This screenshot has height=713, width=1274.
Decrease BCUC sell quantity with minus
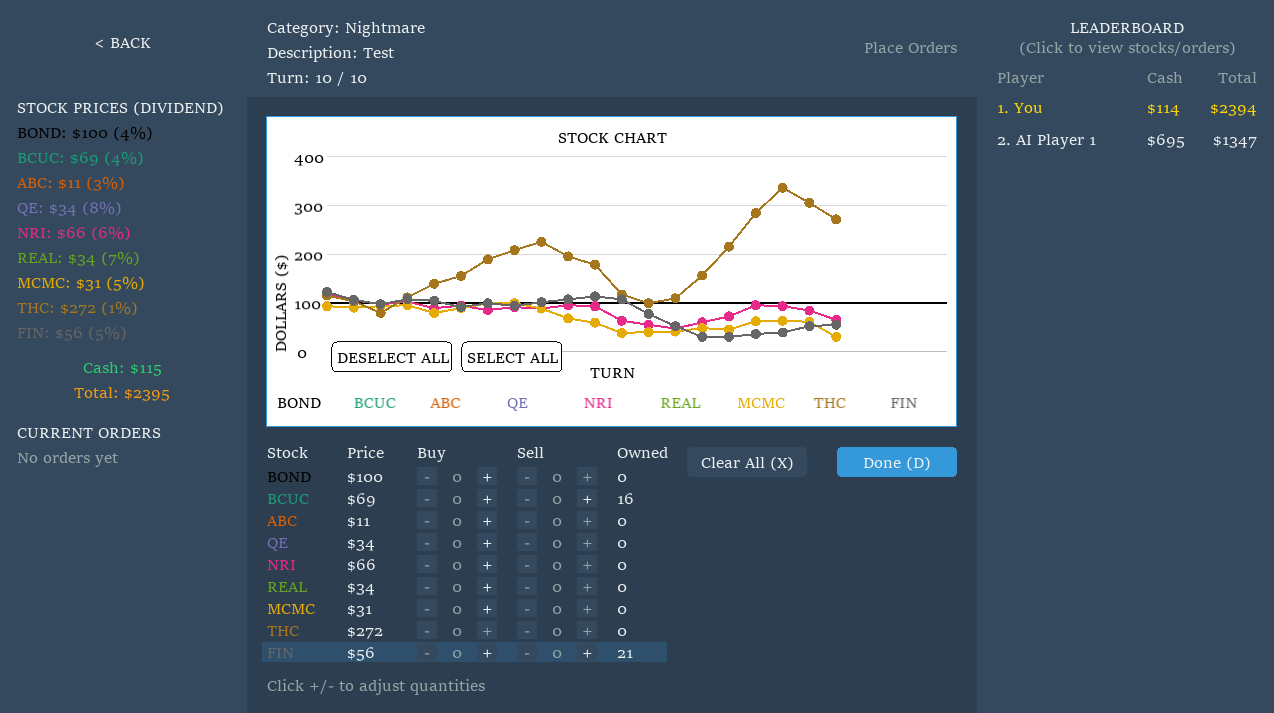point(527,499)
